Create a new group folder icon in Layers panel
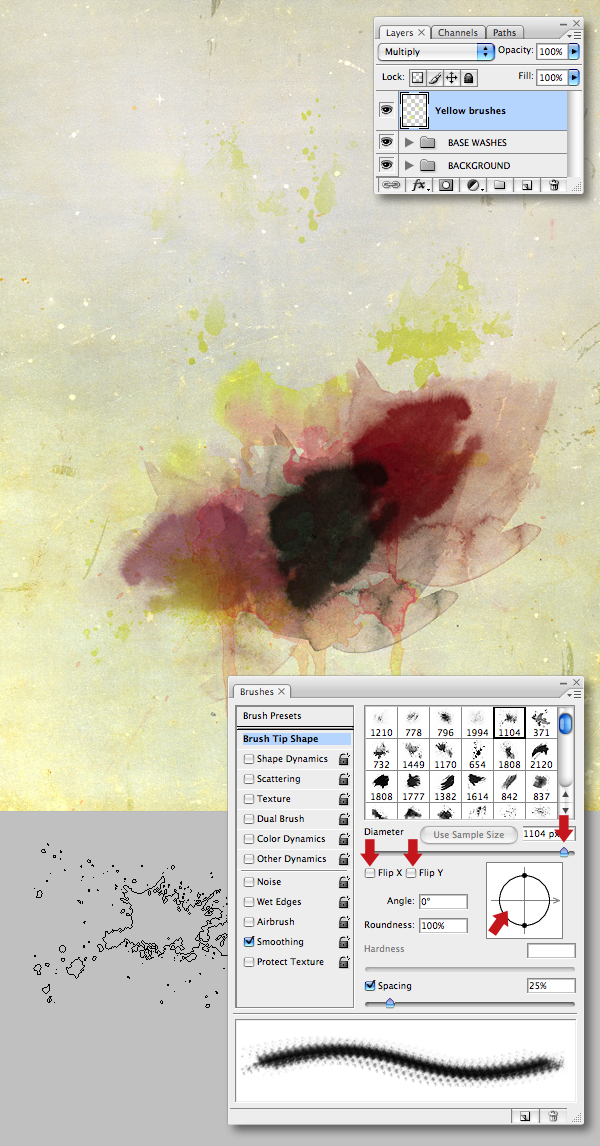Viewport: 600px width, 1146px height. pyautogui.click(x=500, y=185)
